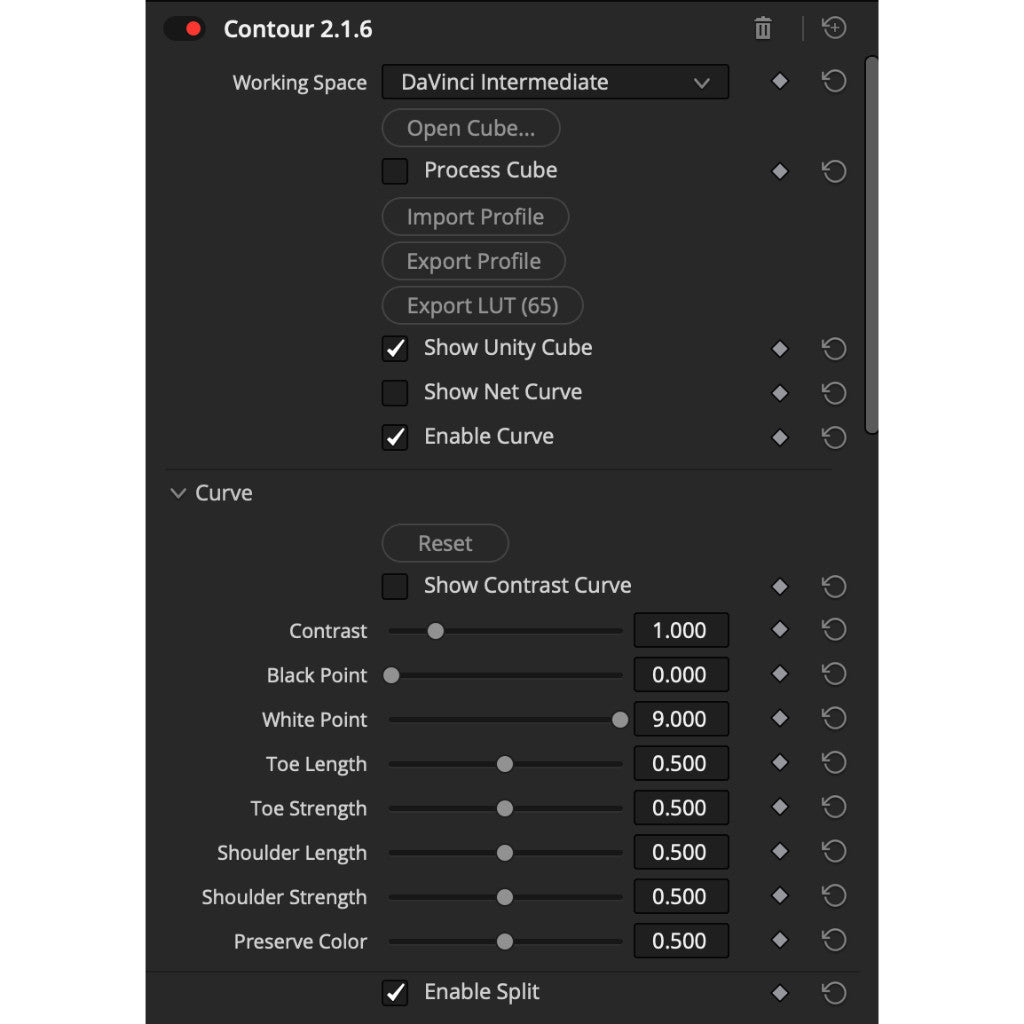Image resolution: width=1024 pixels, height=1024 pixels.
Task: Add keyframe for Toe Length
Action: pyautogui.click(x=780, y=763)
